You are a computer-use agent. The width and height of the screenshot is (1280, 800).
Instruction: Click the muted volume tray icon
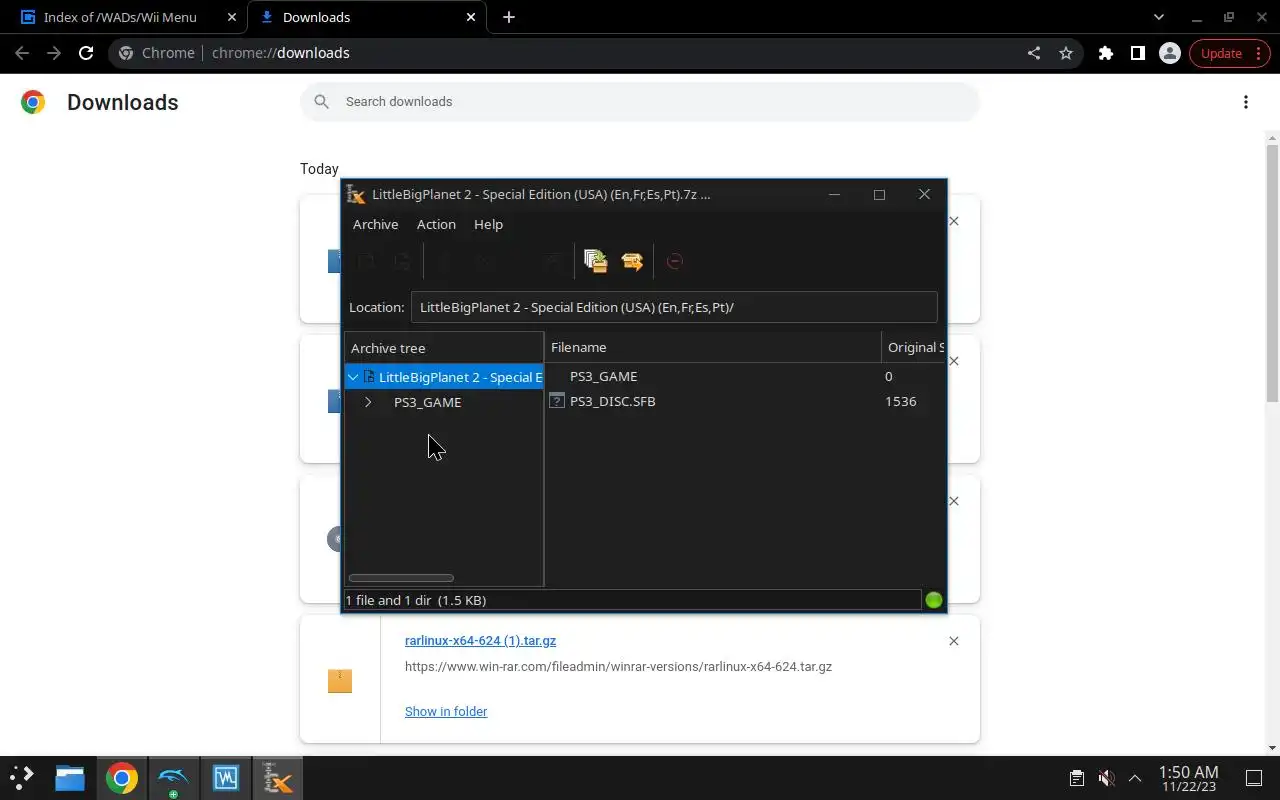(x=1106, y=778)
